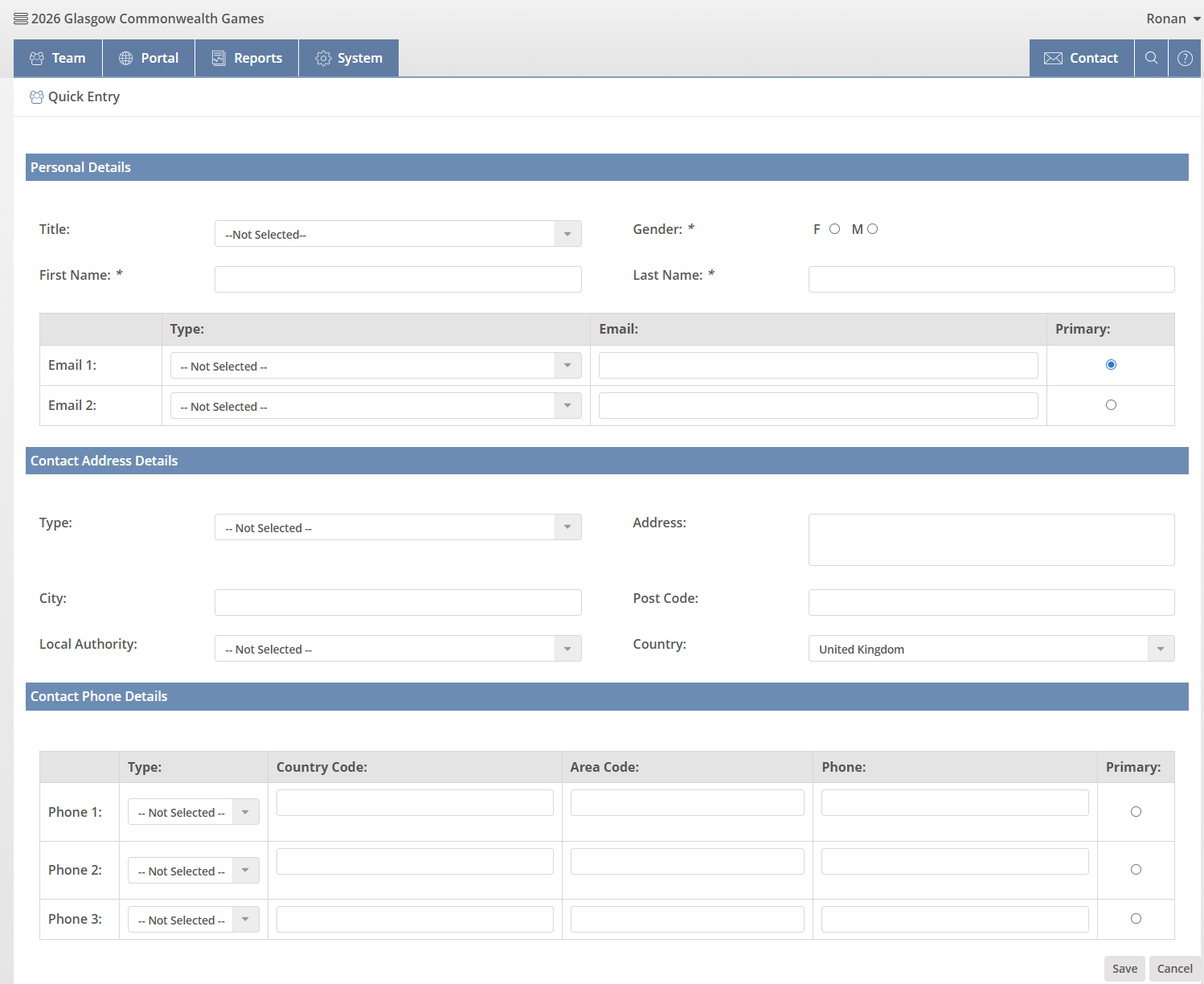Open the Country dropdown showing United Kingdom
Viewport: 1204px width, 984px height.
click(991, 649)
